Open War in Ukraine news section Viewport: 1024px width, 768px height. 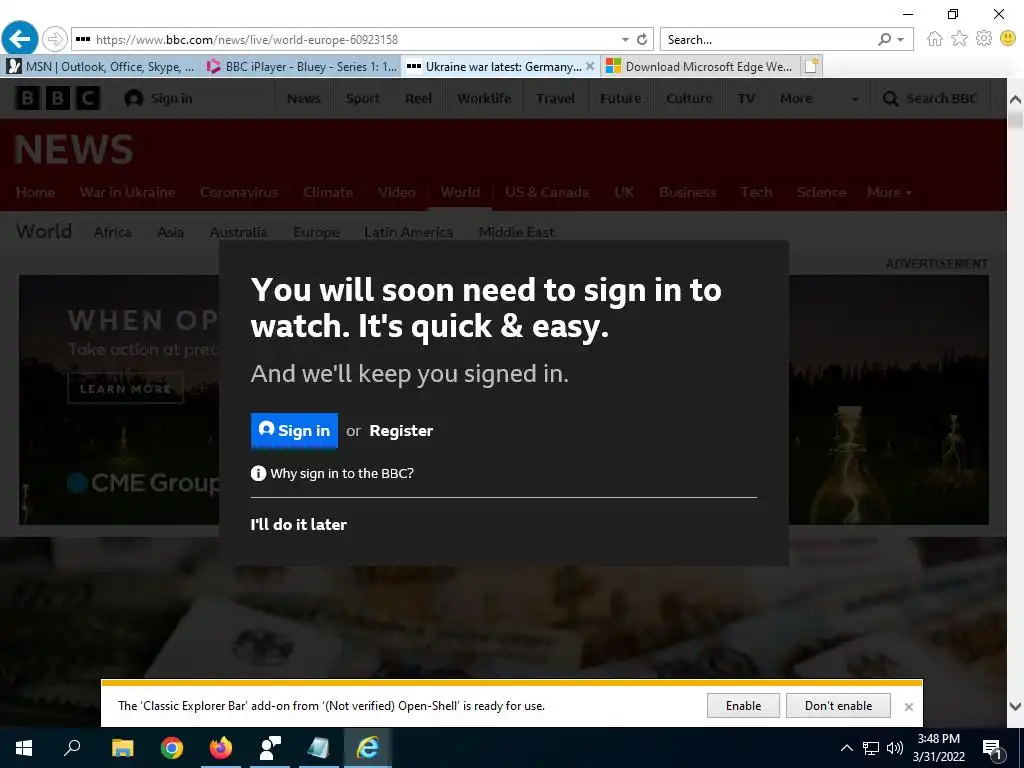pyautogui.click(x=127, y=192)
